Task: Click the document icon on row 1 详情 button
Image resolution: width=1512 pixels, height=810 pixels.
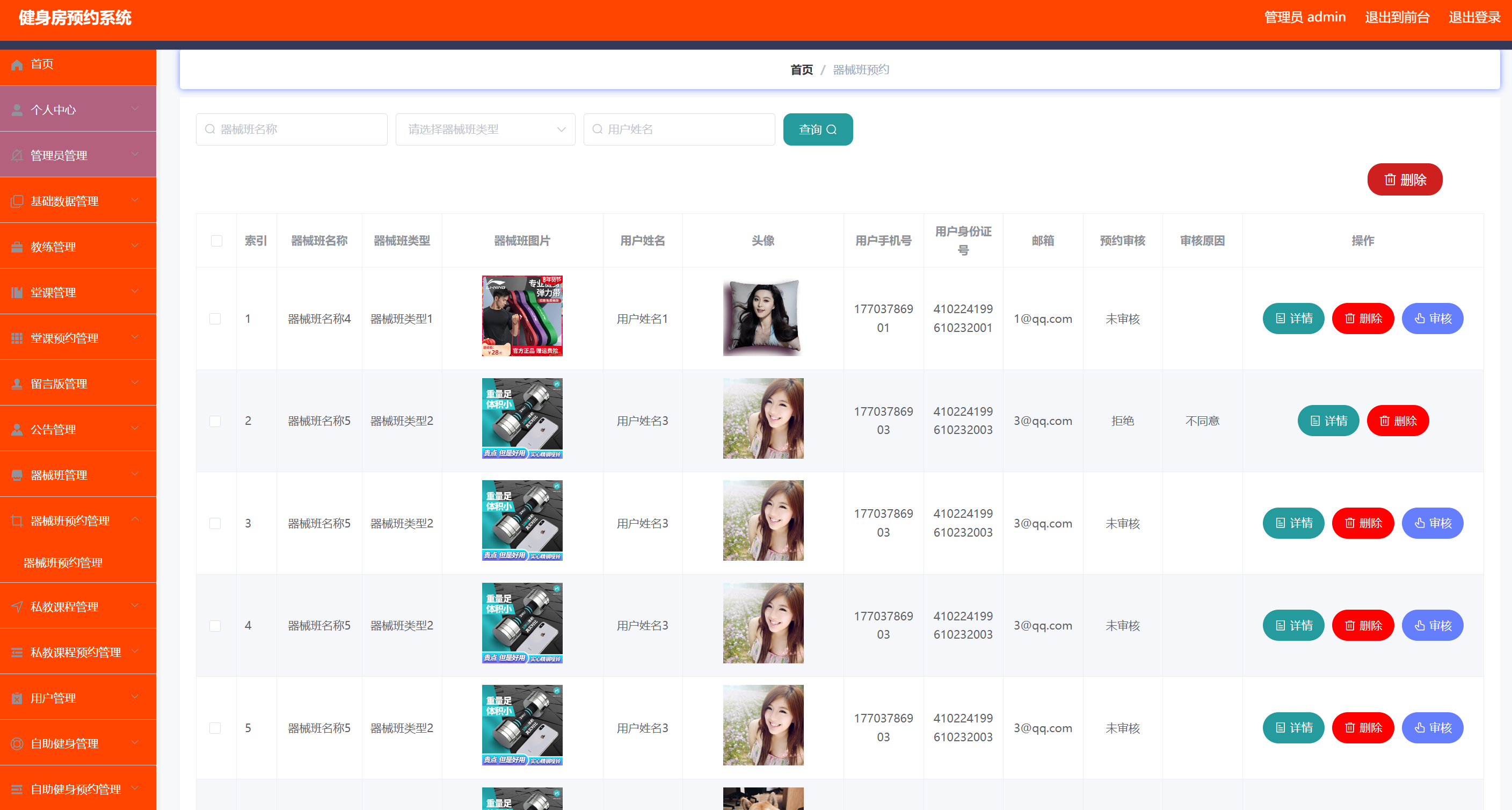Action: click(1280, 319)
